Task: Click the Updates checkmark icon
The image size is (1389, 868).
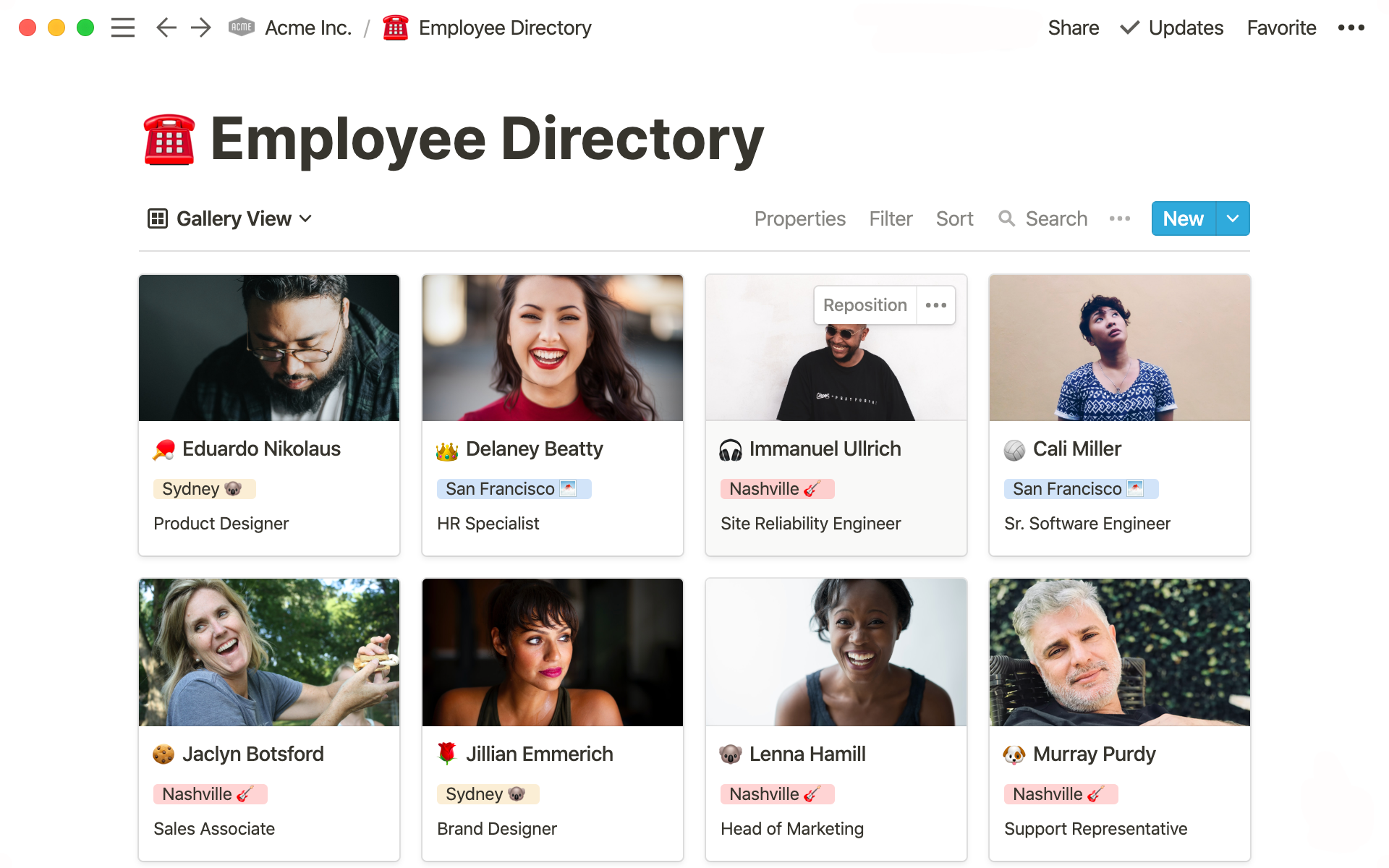Action: [x=1128, y=27]
